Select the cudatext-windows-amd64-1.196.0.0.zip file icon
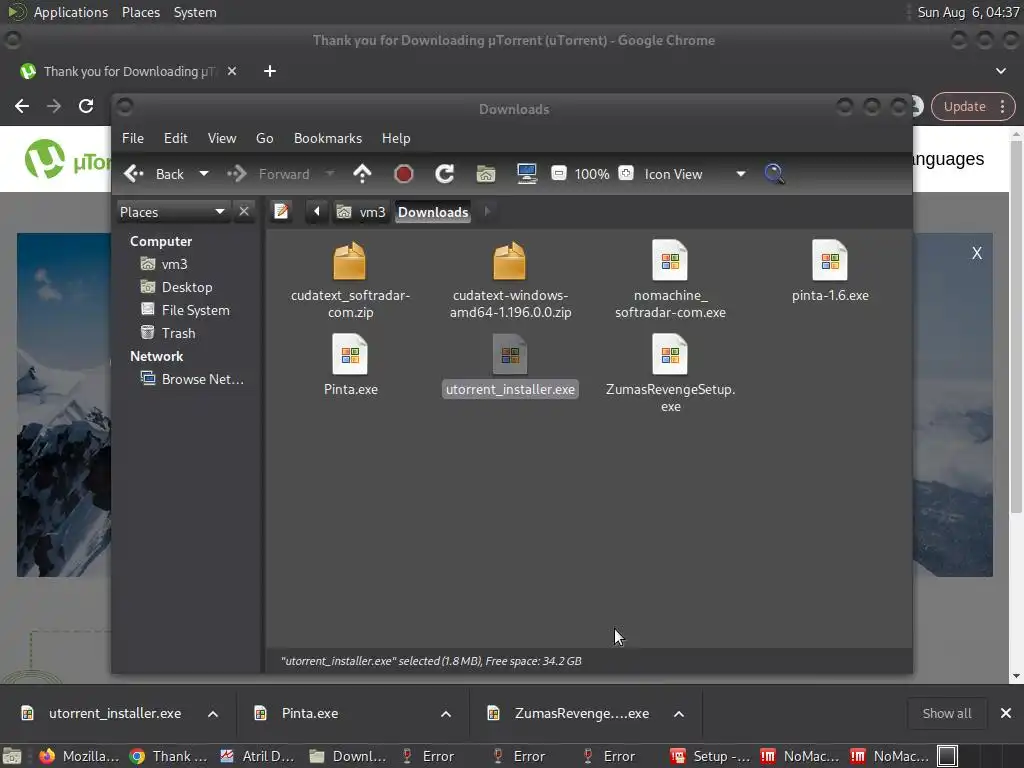1024x768 pixels. (509, 262)
